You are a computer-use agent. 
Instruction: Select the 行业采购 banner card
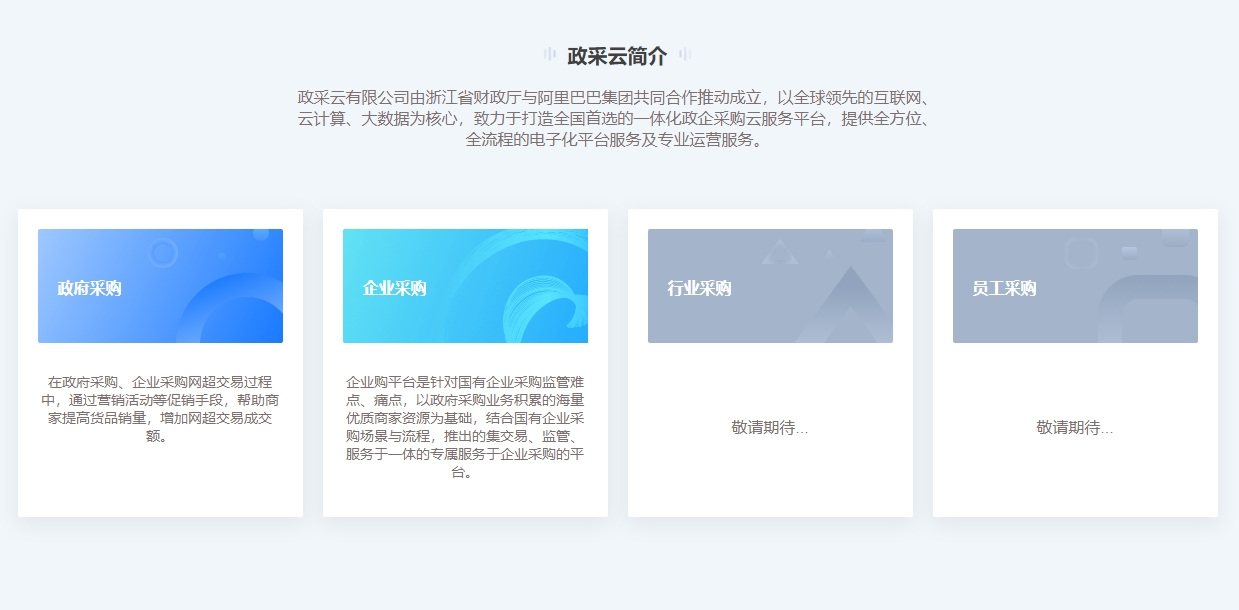point(770,286)
